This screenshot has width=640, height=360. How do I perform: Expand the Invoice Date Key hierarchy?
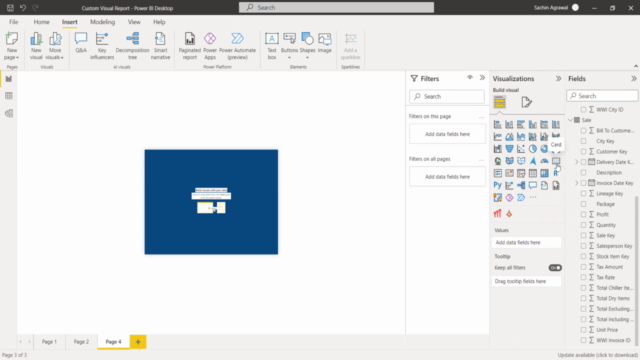click(x=577, y=183)
